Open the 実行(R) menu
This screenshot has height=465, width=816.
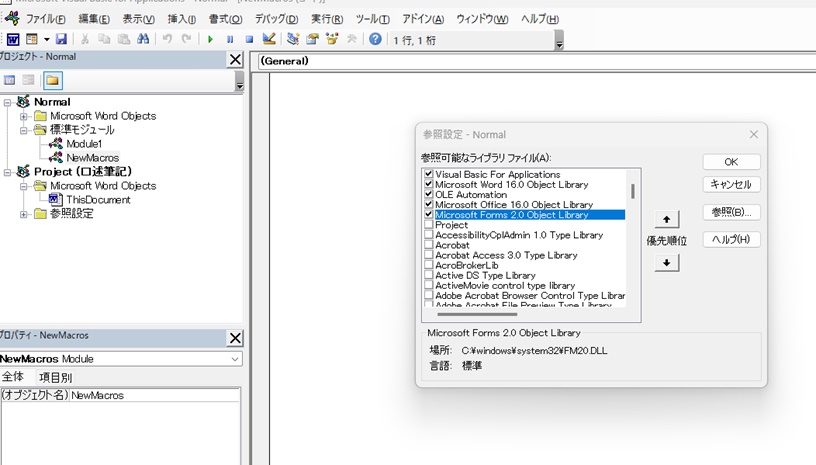[x=327, y=19]
